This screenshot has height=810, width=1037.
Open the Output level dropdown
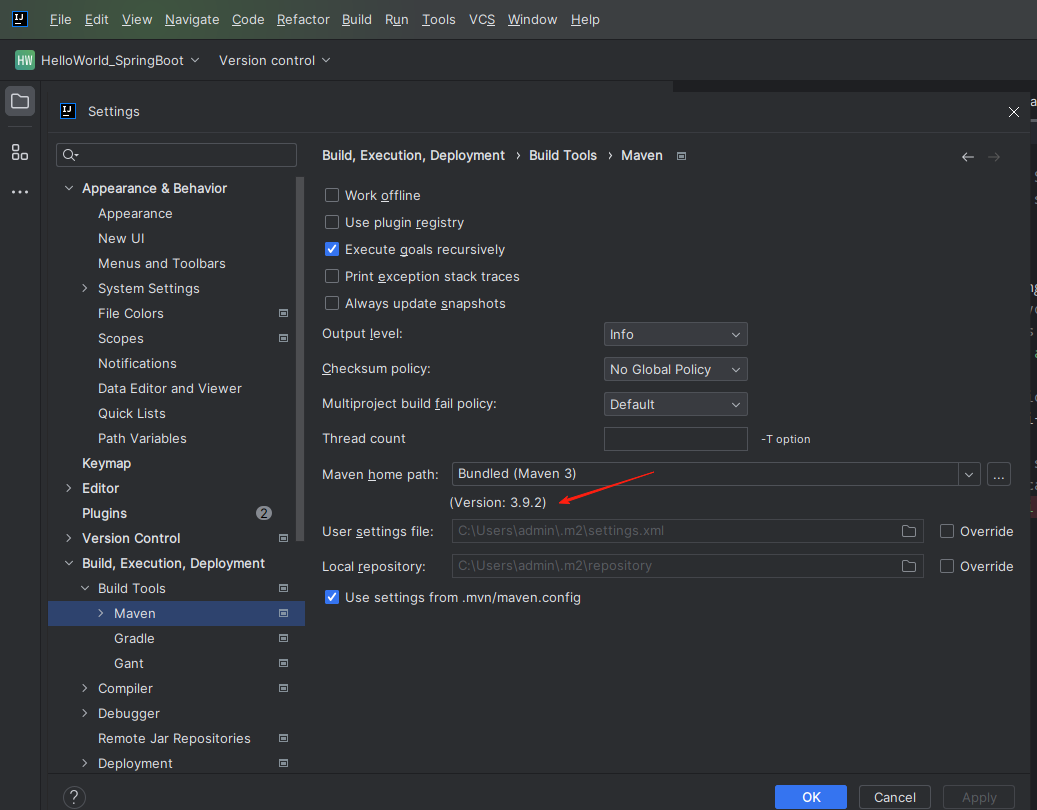(675, 334)
